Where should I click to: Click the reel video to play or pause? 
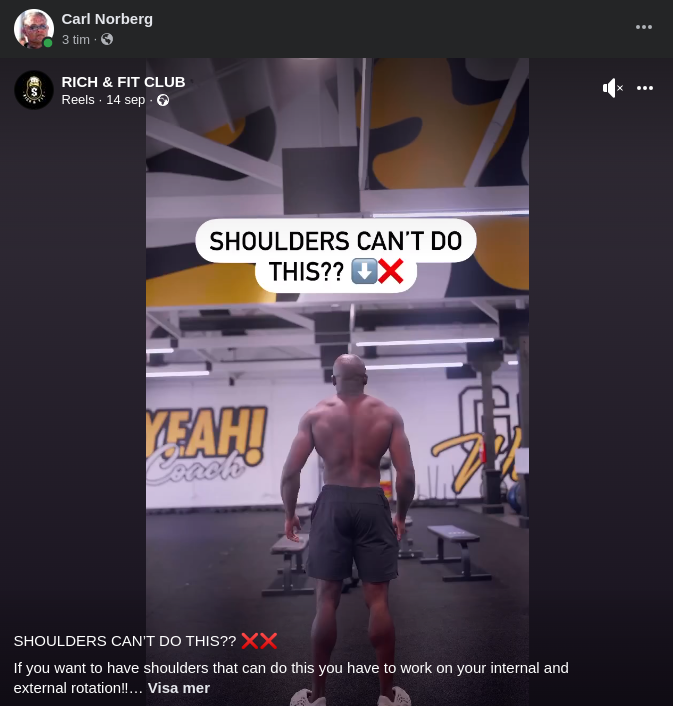(337, 405)
